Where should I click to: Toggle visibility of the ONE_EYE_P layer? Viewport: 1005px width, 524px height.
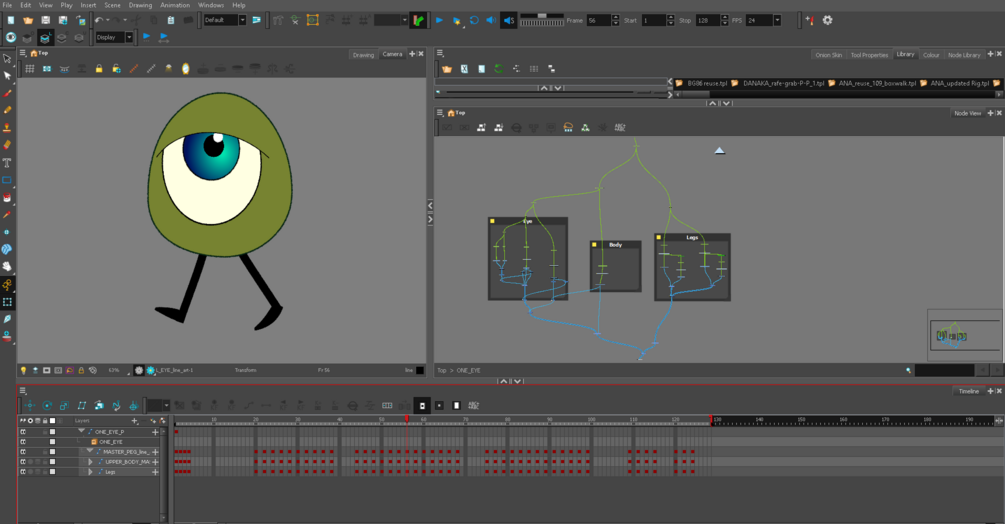pyautogui.click(x=23, y=432)
